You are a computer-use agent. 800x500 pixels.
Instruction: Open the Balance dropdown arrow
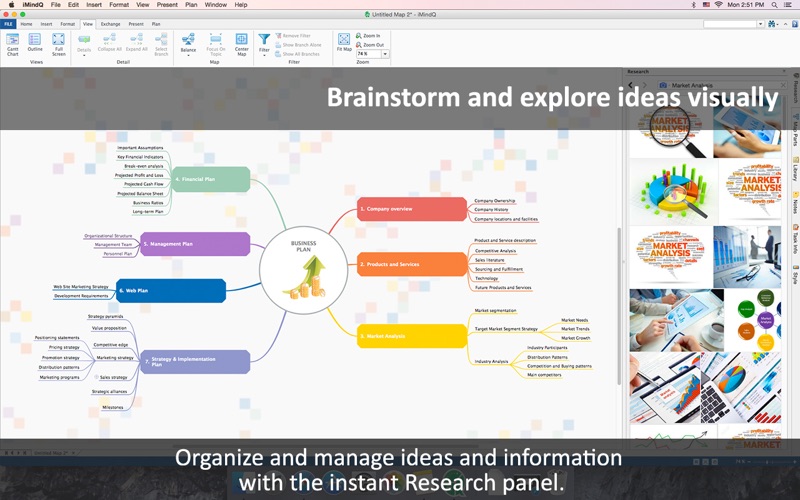click(x=188, y=55)
